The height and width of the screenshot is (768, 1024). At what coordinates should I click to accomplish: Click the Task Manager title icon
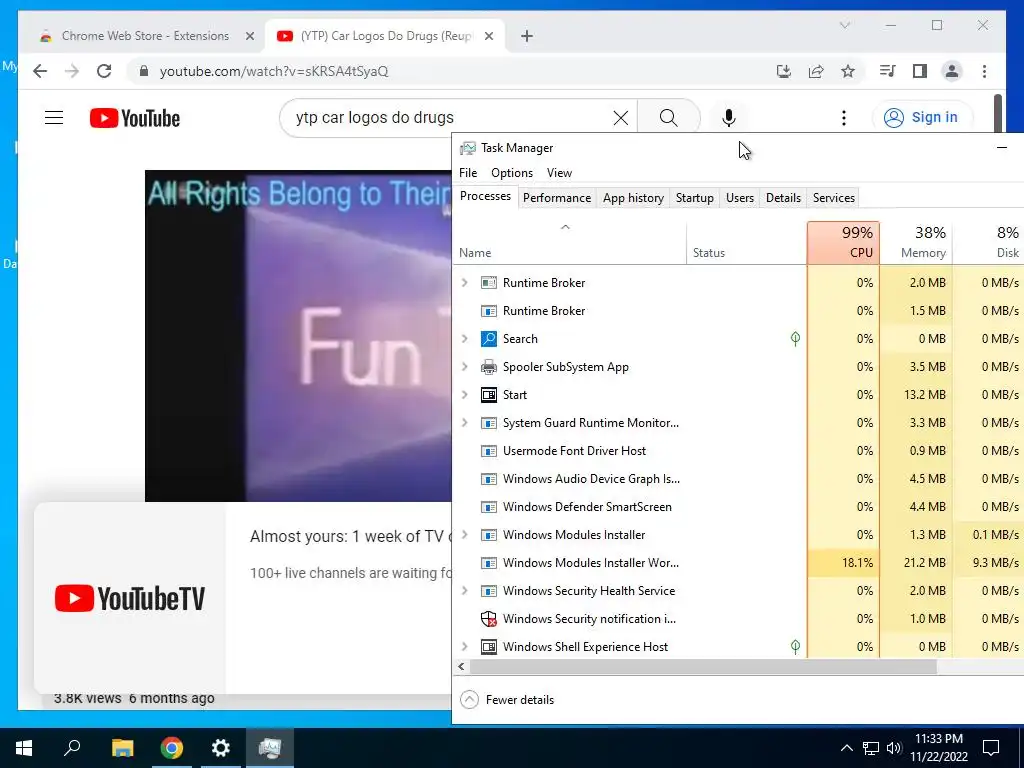468,148
